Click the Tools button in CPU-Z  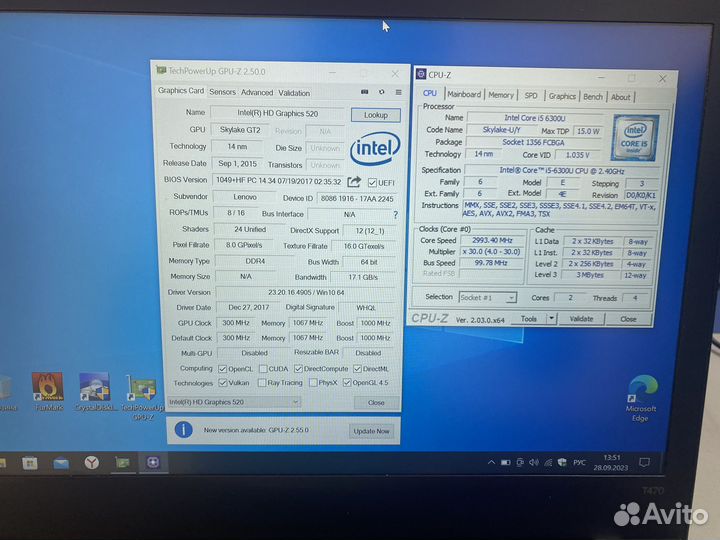[529, 318]
